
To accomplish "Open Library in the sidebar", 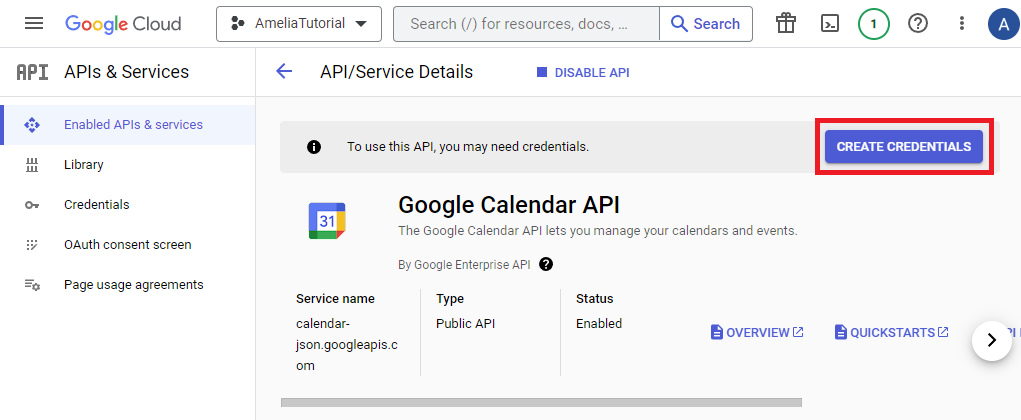I will coord(83,165).
